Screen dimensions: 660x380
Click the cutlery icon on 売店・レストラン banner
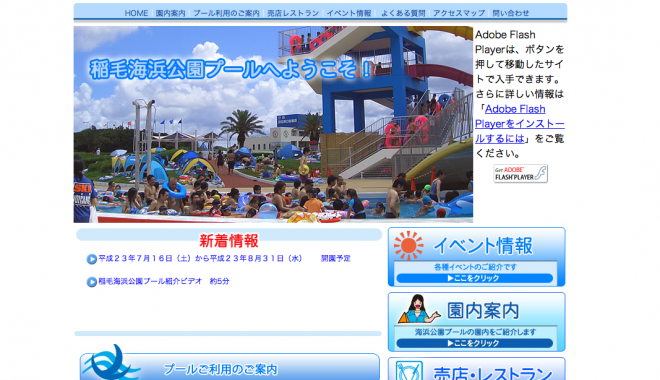point(409,371)
